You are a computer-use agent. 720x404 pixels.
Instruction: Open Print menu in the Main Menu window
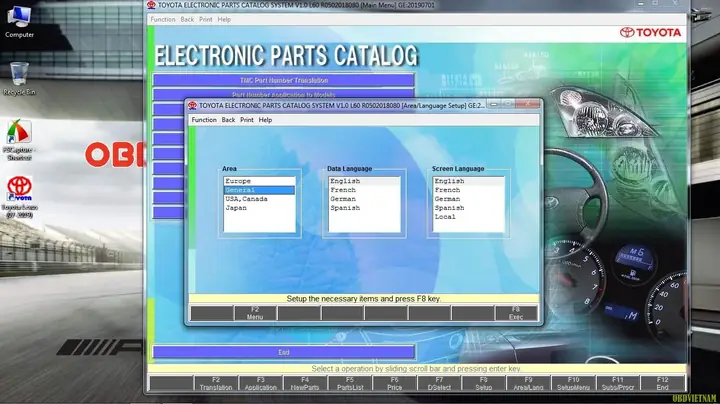tap(205, 20)
